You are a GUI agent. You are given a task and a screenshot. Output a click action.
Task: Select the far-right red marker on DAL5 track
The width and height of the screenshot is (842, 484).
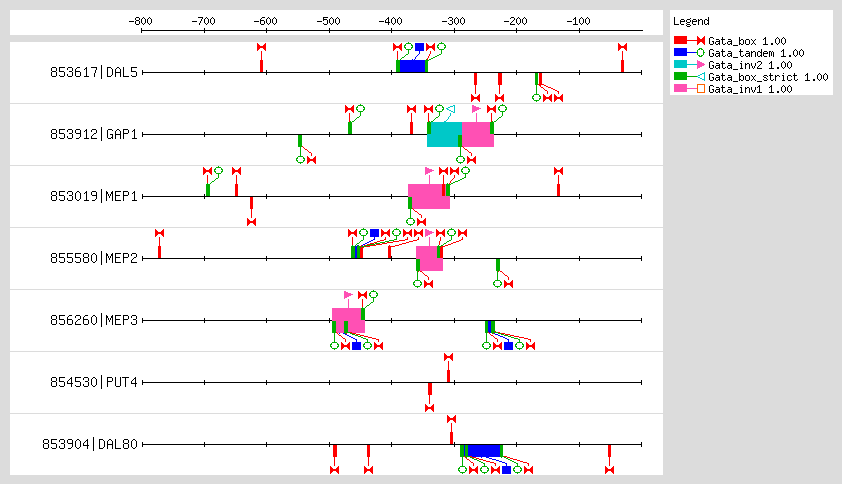tap(622, 60)
